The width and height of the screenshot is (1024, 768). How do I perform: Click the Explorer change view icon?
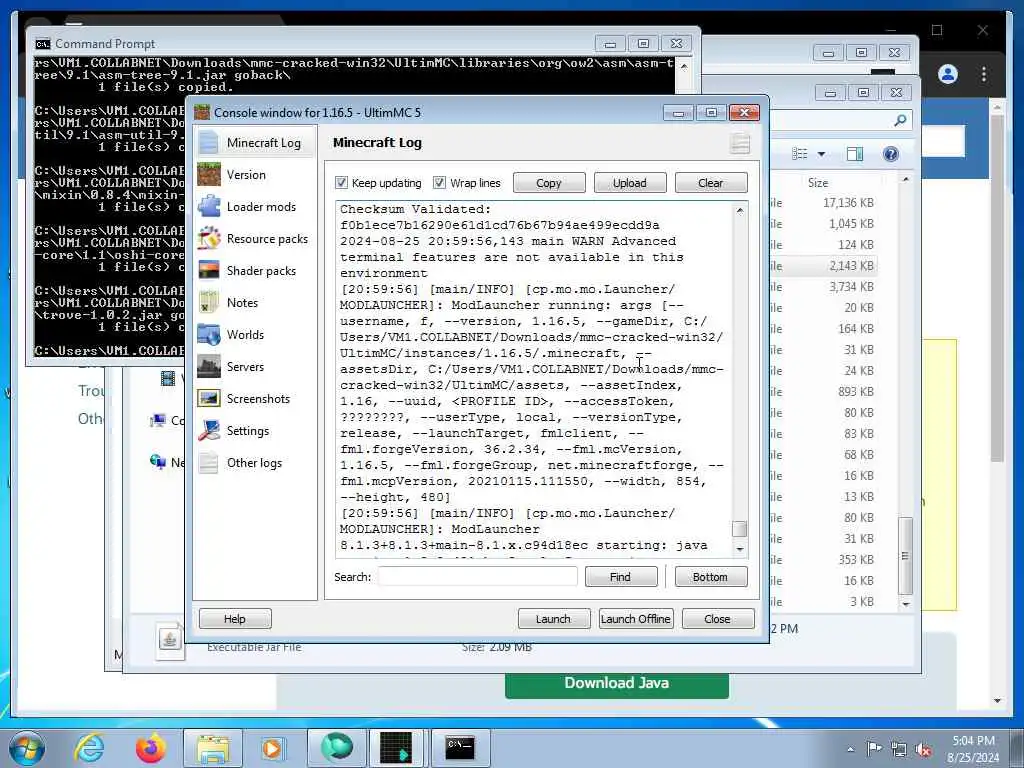pyautogui.click(x=799, y=154)
